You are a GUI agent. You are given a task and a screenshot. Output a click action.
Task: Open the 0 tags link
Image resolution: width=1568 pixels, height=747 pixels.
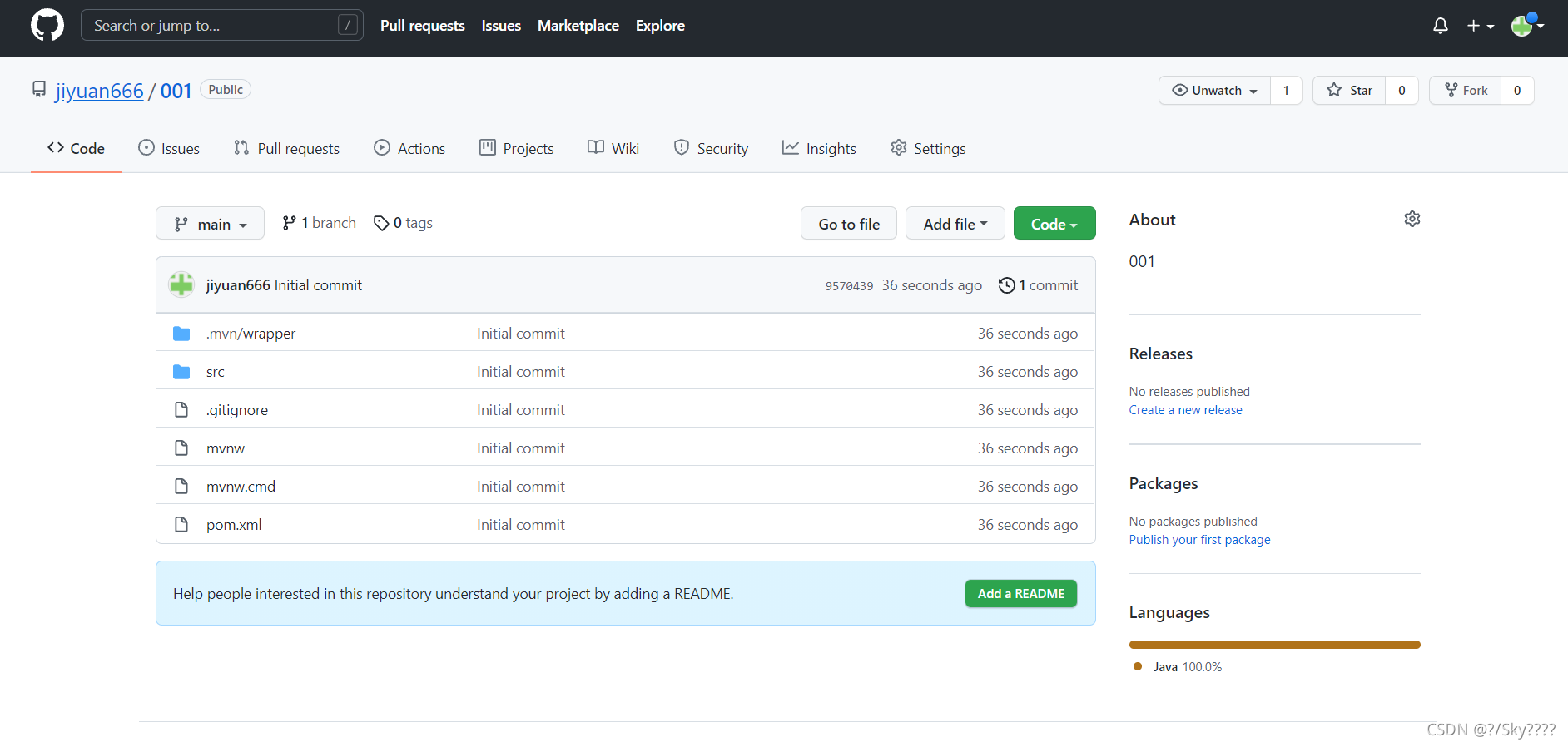[x=403, y=223]
